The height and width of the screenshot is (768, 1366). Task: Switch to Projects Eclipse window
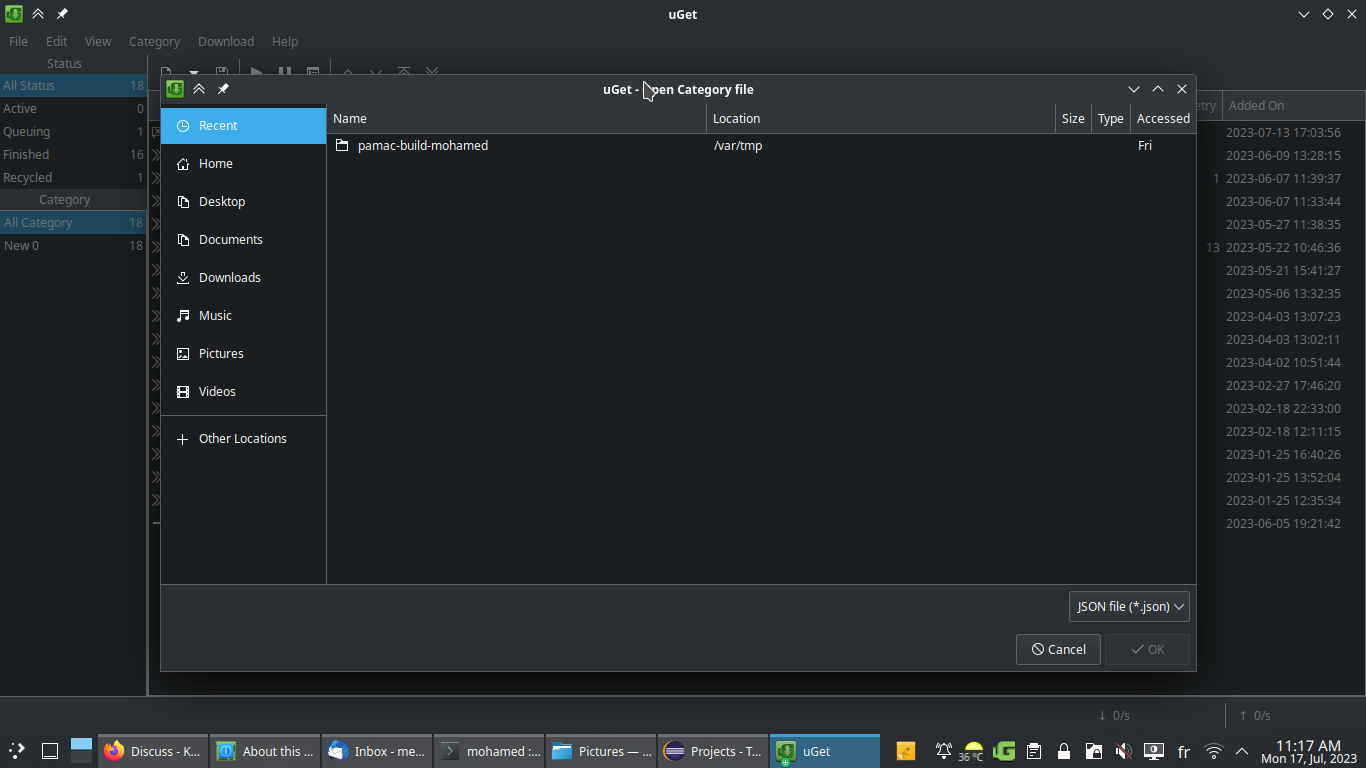(x=713, y=751)
